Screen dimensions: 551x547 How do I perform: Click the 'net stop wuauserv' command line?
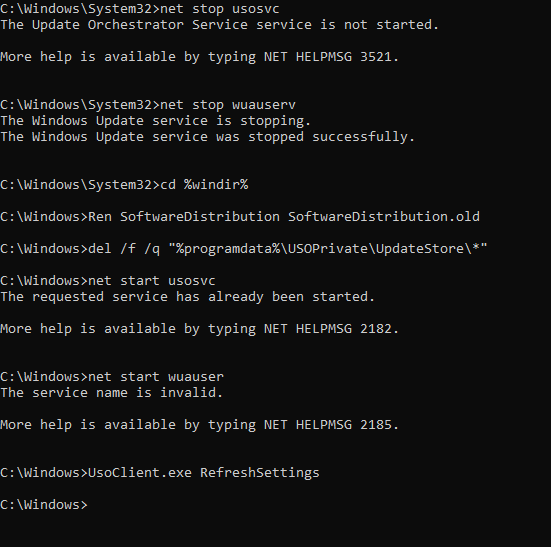tap(148, 105)
